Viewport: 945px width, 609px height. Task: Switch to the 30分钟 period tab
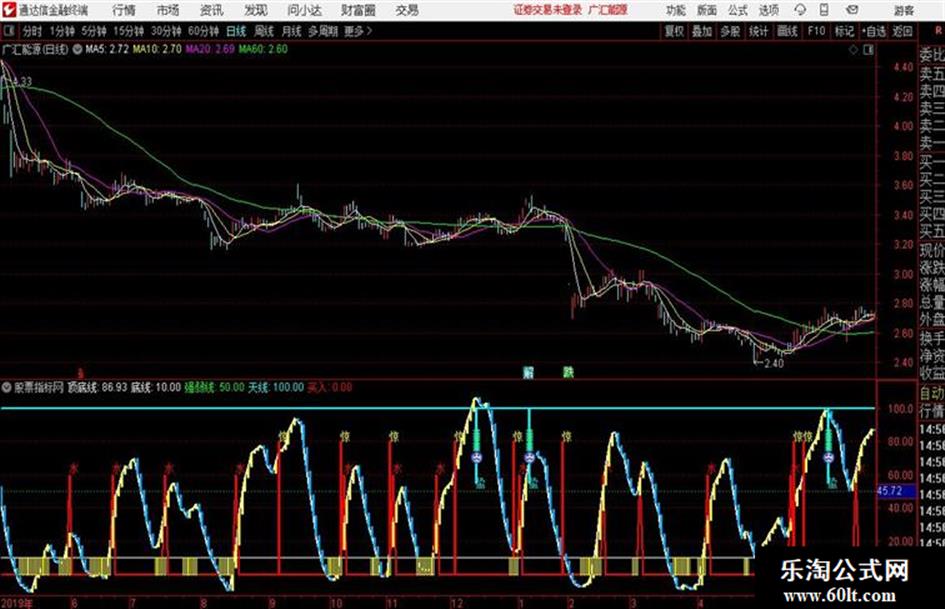coord(166,31)
